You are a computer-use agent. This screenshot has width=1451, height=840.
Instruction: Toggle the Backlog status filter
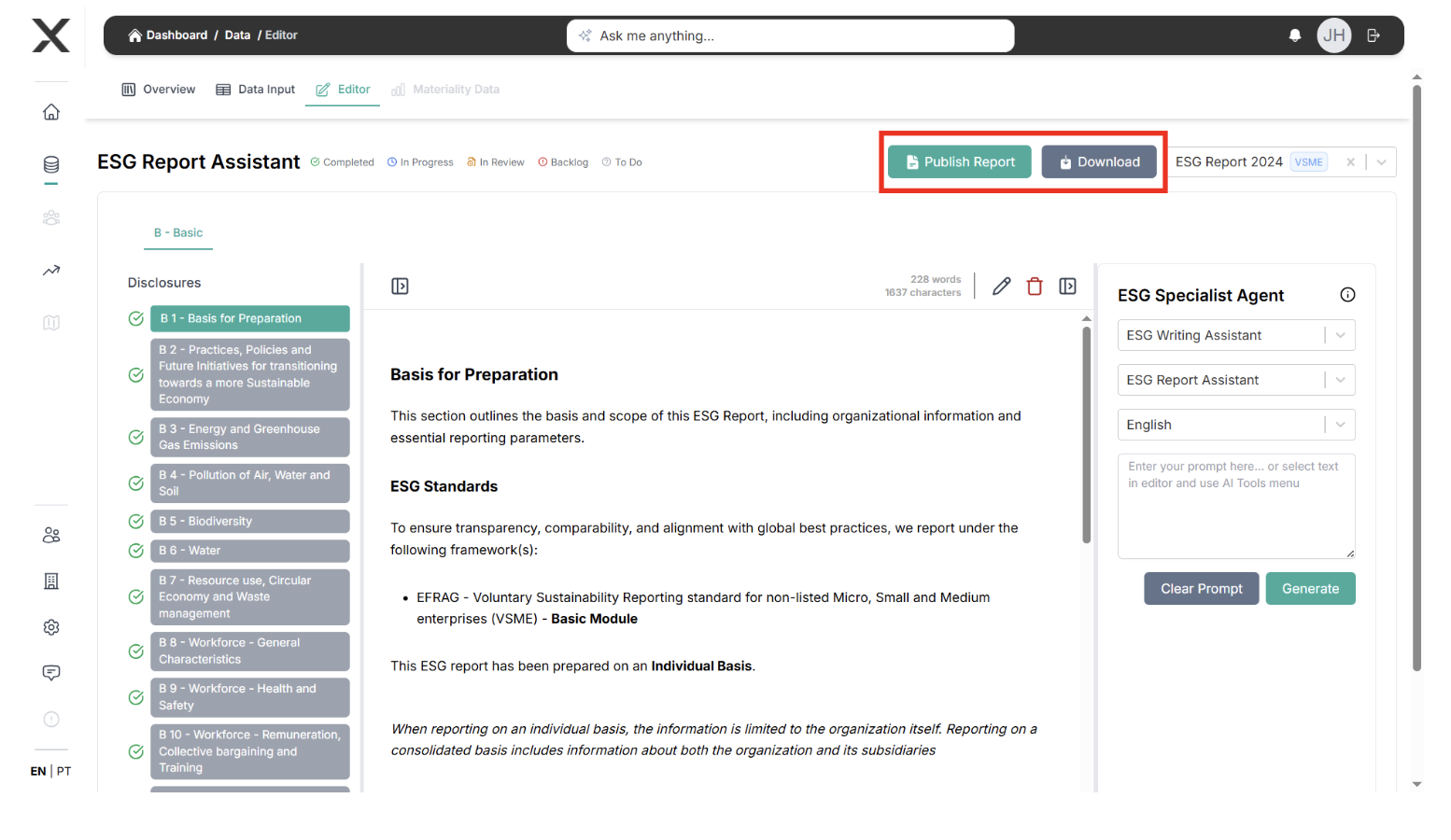563,162
